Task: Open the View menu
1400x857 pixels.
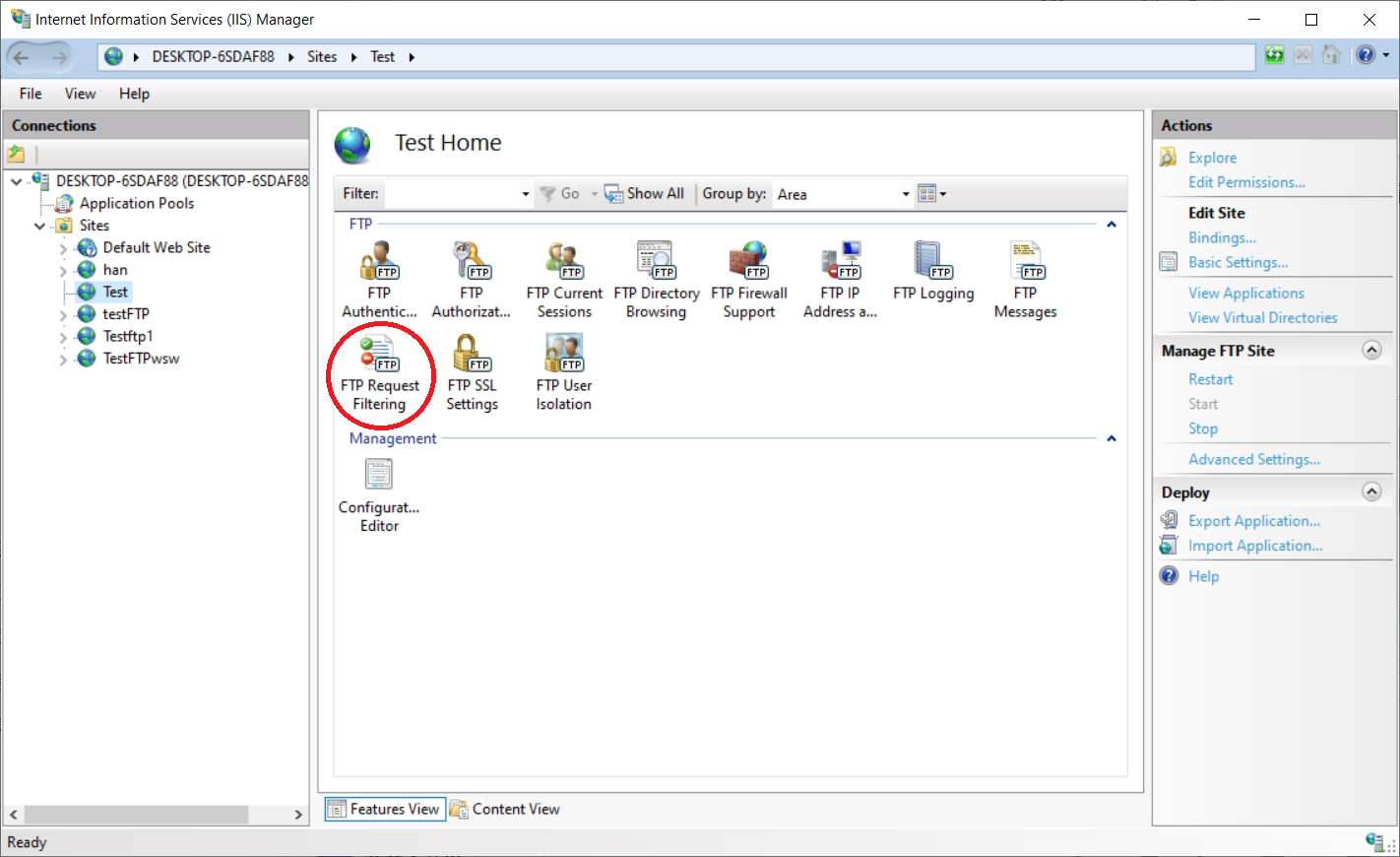Action: [x=80, y=94]
